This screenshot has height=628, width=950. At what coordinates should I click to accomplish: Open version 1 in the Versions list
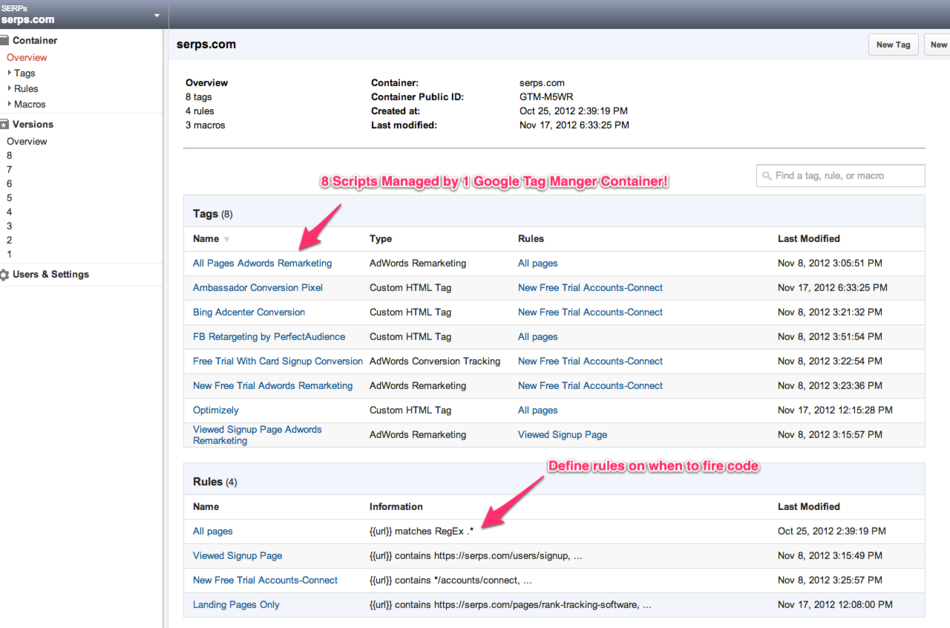(x=10, y=254)
